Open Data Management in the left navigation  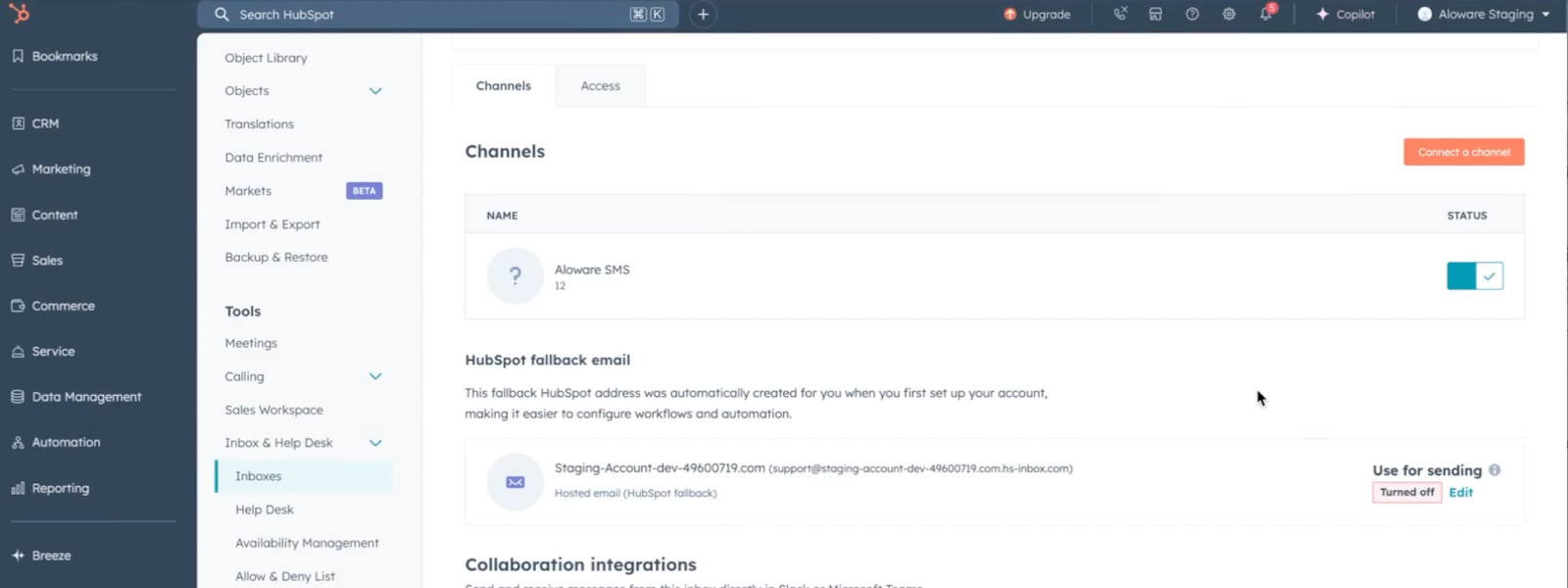[76, 397]
